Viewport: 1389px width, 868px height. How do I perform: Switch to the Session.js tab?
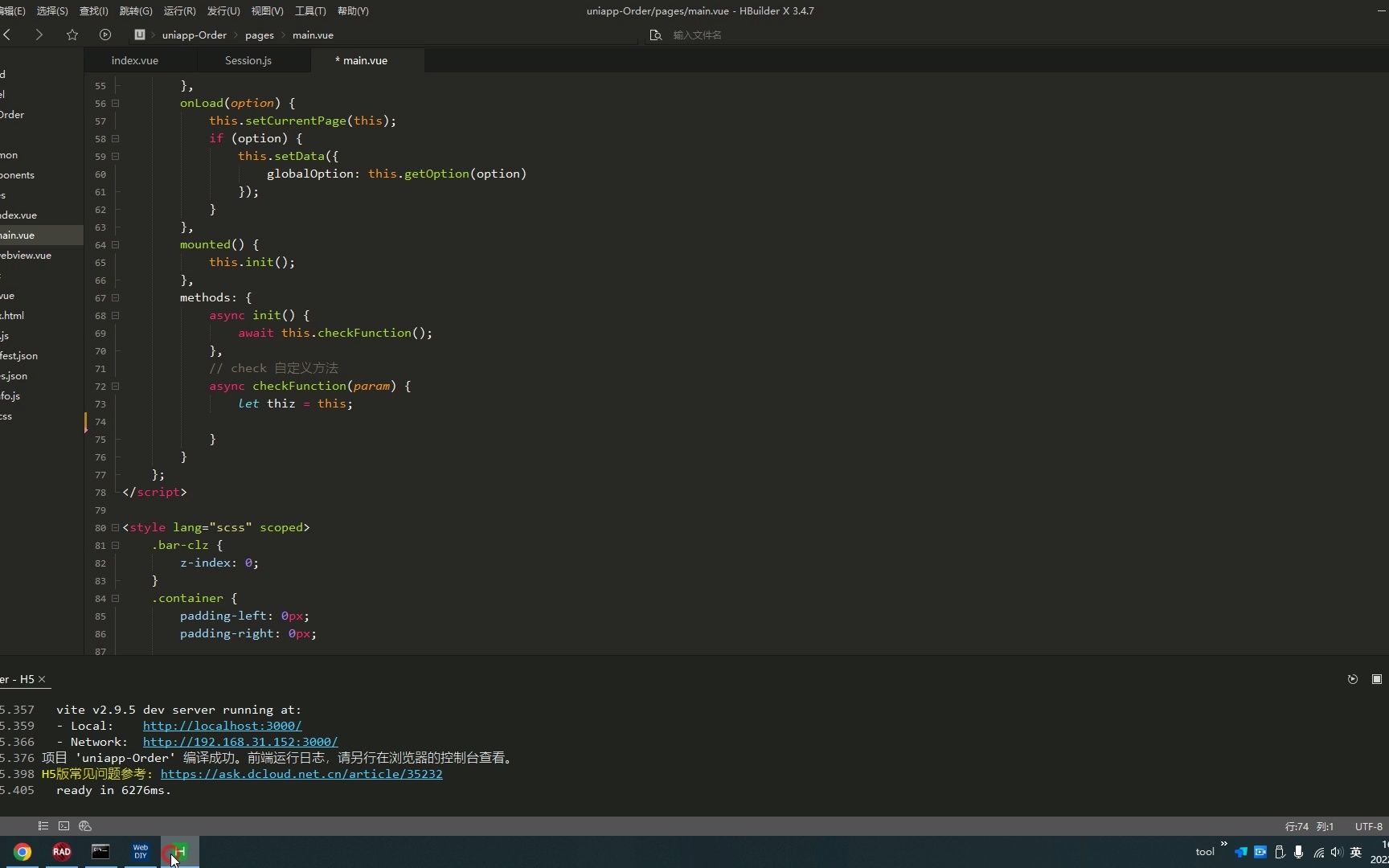coord(248,60)
